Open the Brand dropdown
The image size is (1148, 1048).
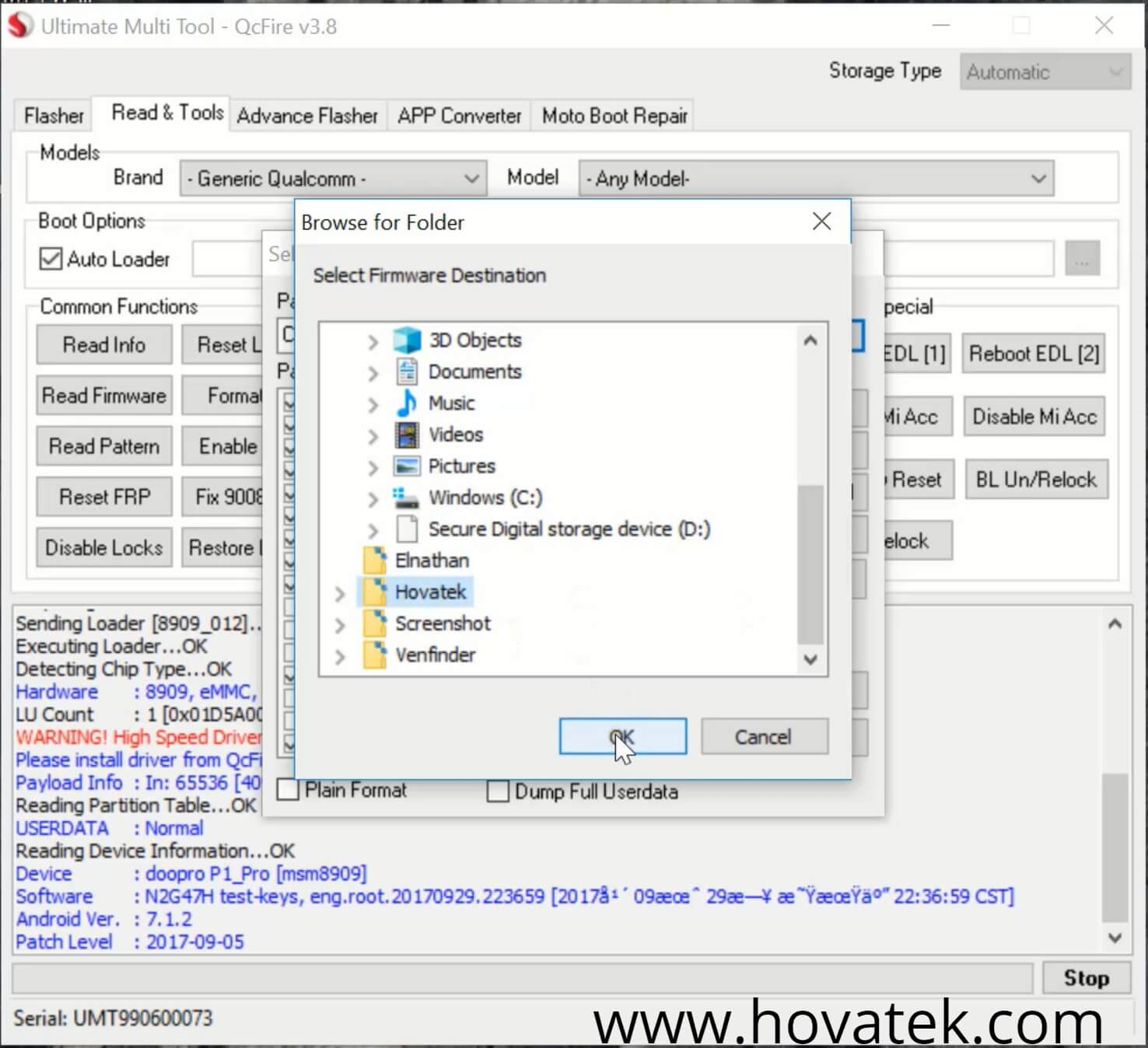(x=333, y=178)
